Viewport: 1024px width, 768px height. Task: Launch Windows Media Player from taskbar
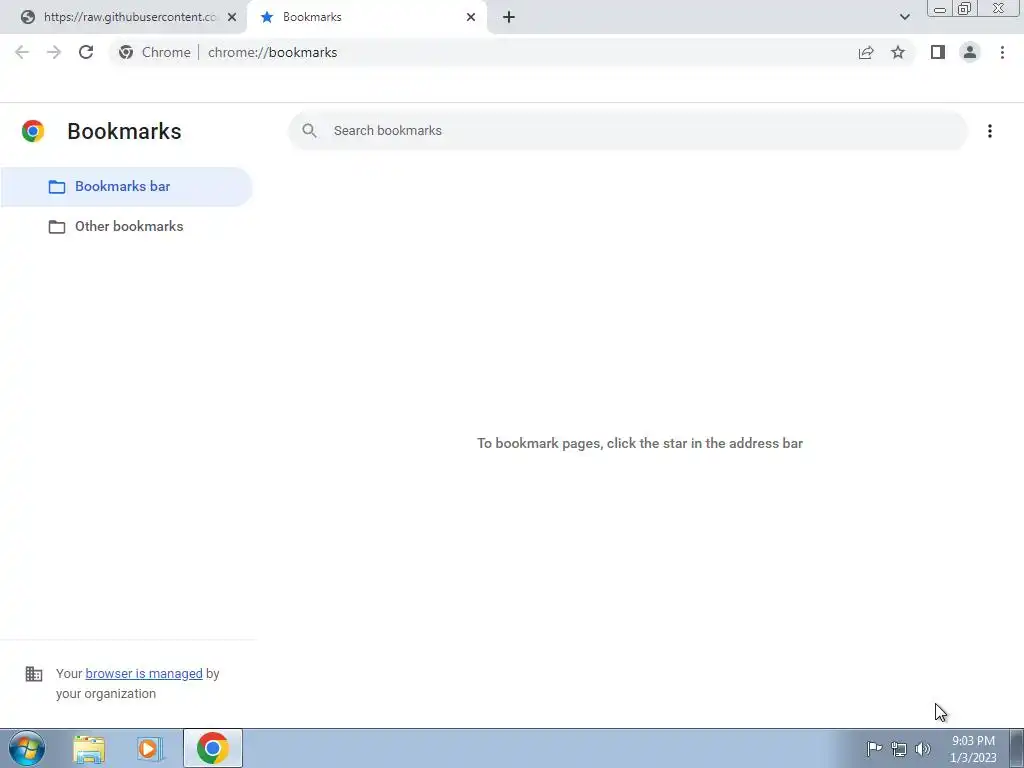(150, 748)
